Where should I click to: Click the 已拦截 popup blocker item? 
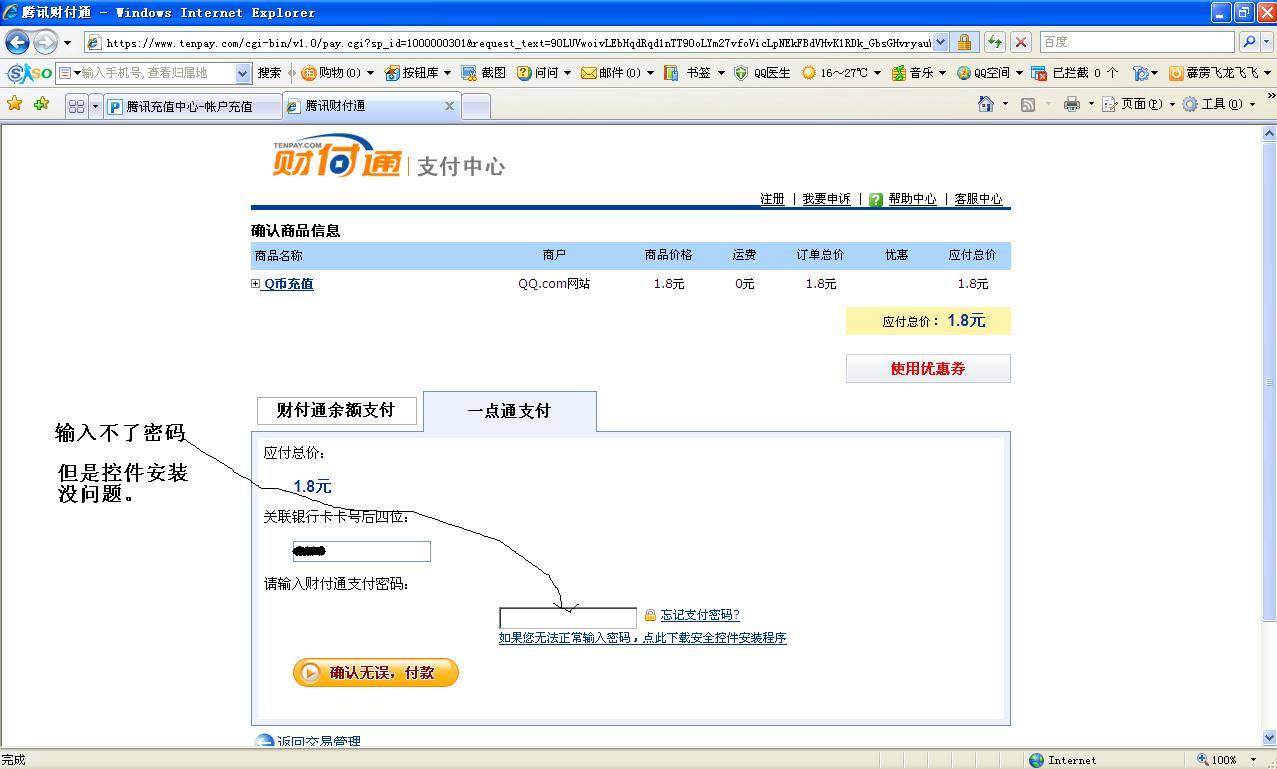(1075, 73)
